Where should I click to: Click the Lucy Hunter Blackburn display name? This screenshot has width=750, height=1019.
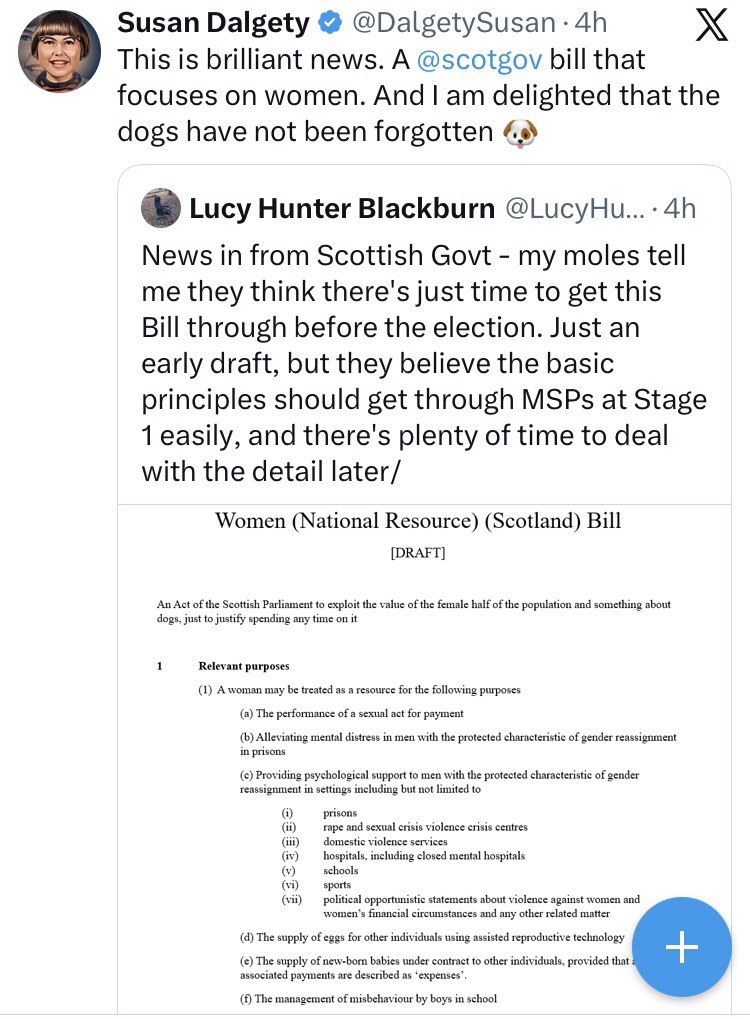[342, 208]
